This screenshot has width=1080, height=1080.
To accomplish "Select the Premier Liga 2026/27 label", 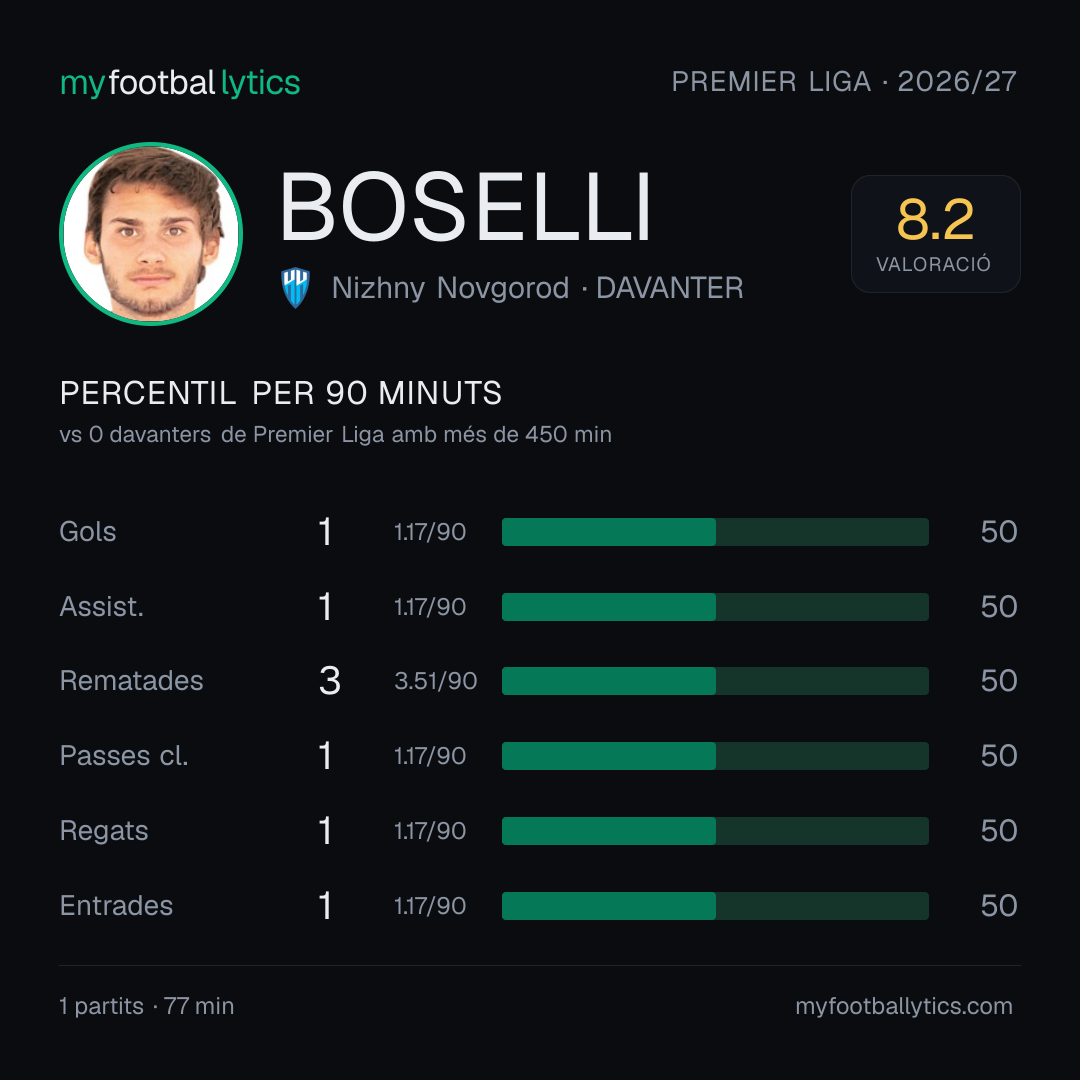I will 844,81.
